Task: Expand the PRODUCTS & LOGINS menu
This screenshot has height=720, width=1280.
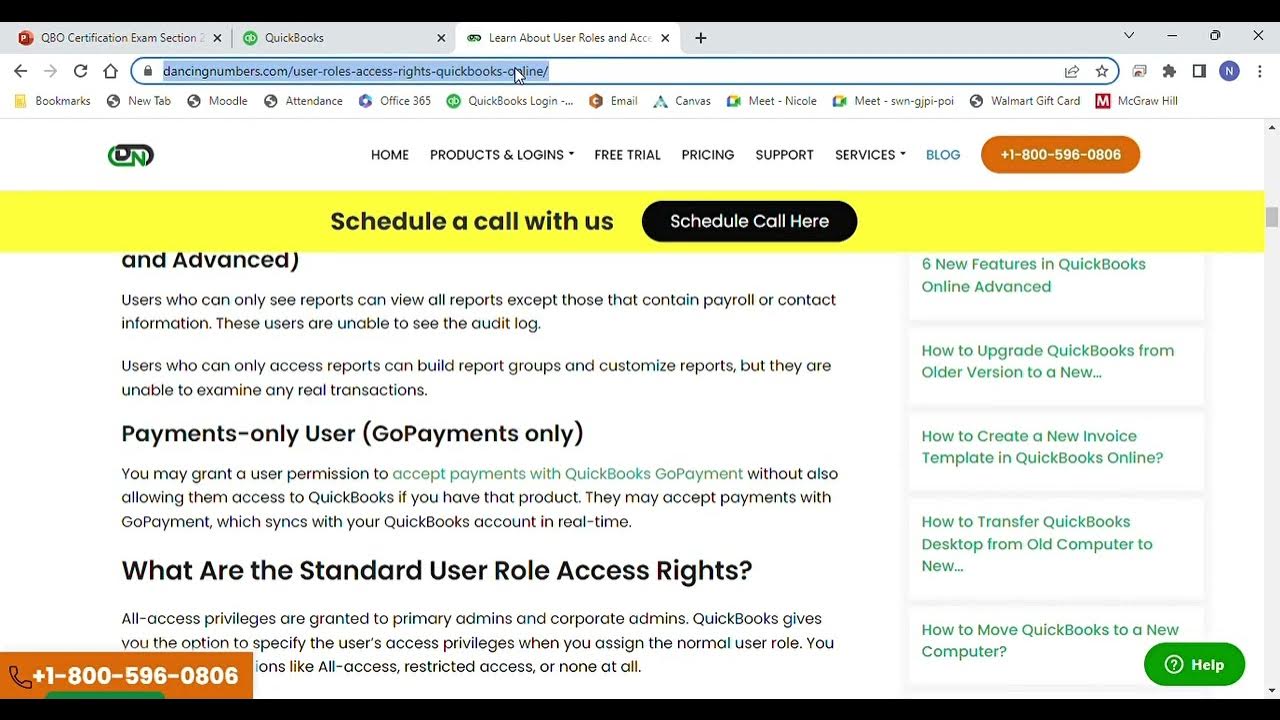Action: point(502,155)
